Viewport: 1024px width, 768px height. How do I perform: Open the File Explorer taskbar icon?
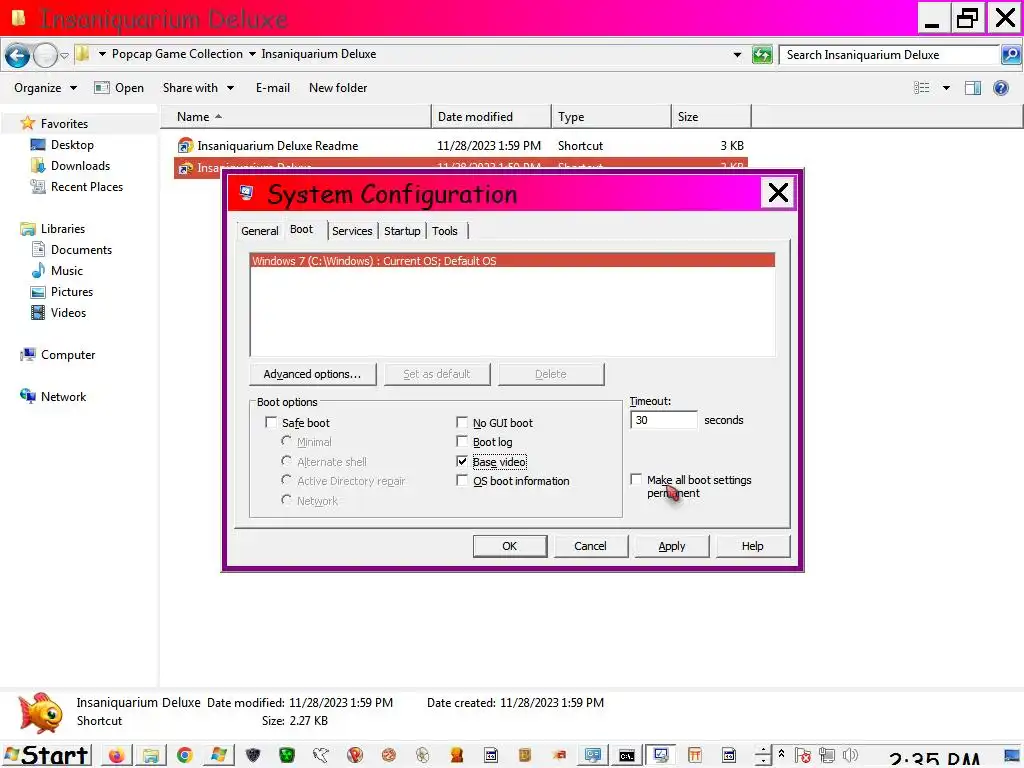pos(150,756)
